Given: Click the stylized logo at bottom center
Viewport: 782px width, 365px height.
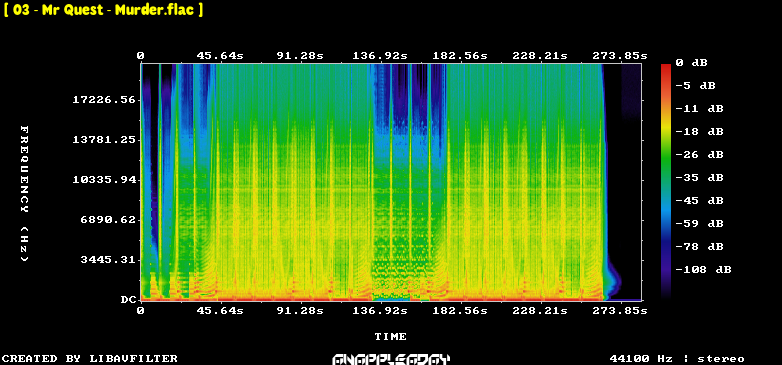Looking at the screenshot, I should 391,359.
